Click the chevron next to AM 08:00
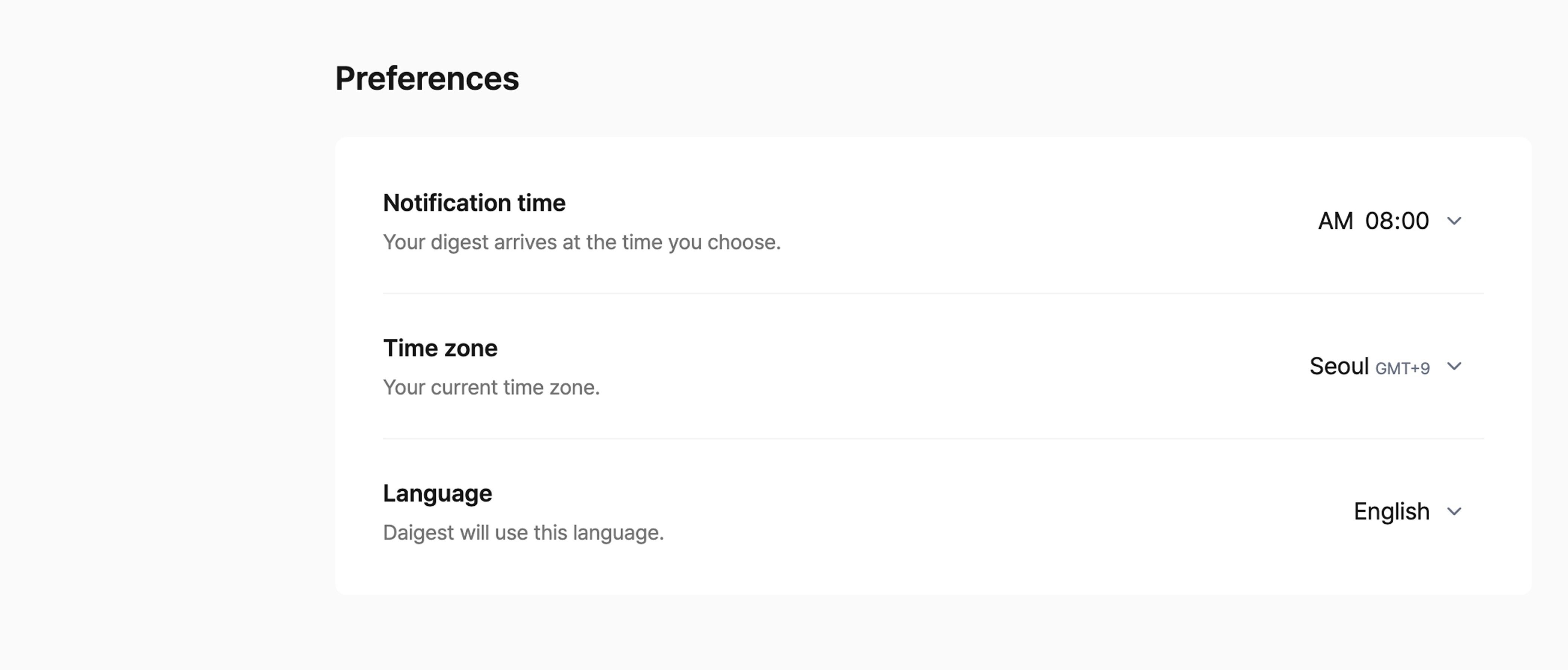This screenshot has width=1568, height=670. click(1454, 220)
